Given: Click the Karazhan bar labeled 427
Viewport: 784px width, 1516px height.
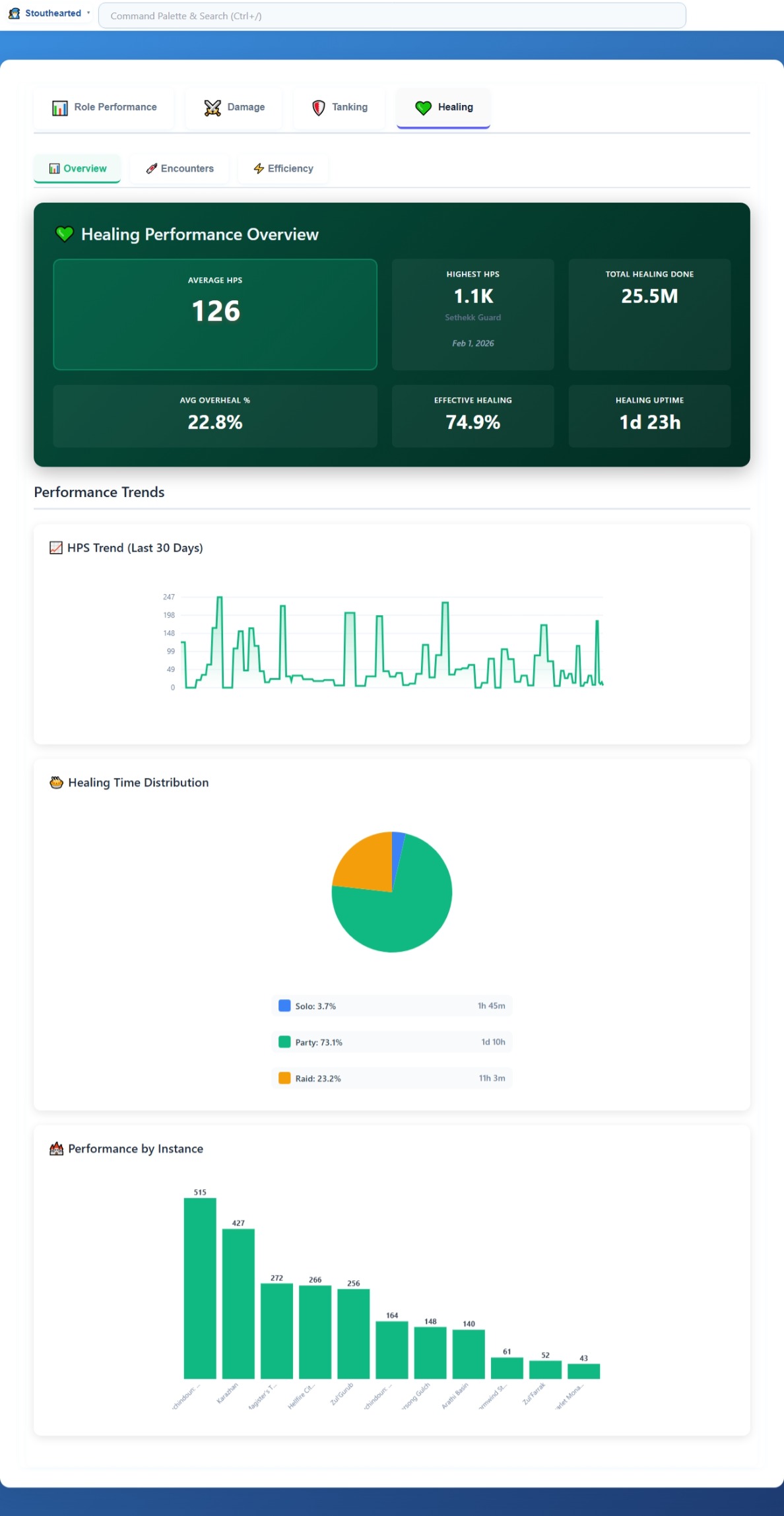Looking at the screenshot, I should tap(238, 1303).
